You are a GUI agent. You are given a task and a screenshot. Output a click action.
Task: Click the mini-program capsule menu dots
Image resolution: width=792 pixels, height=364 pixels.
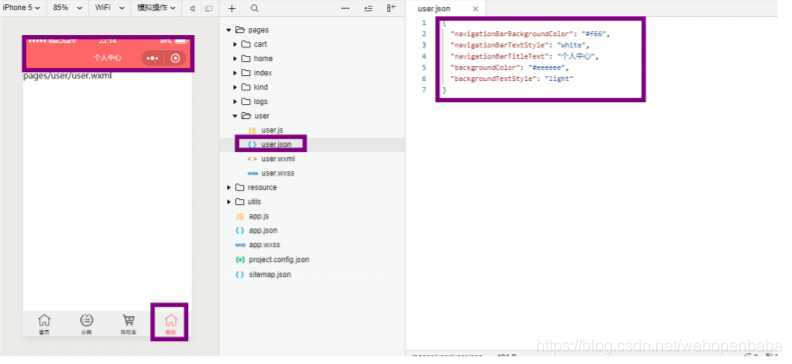click(x=152, y=59)
